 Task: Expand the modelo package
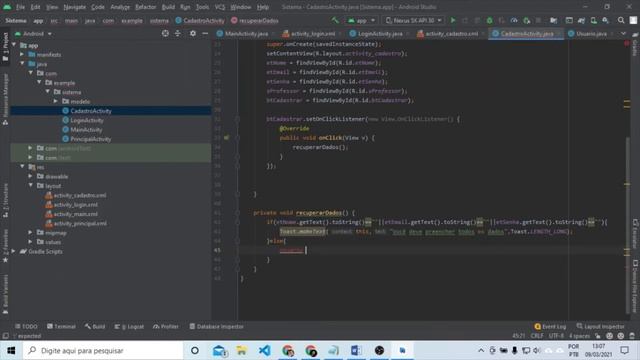[x=56, y=101]
